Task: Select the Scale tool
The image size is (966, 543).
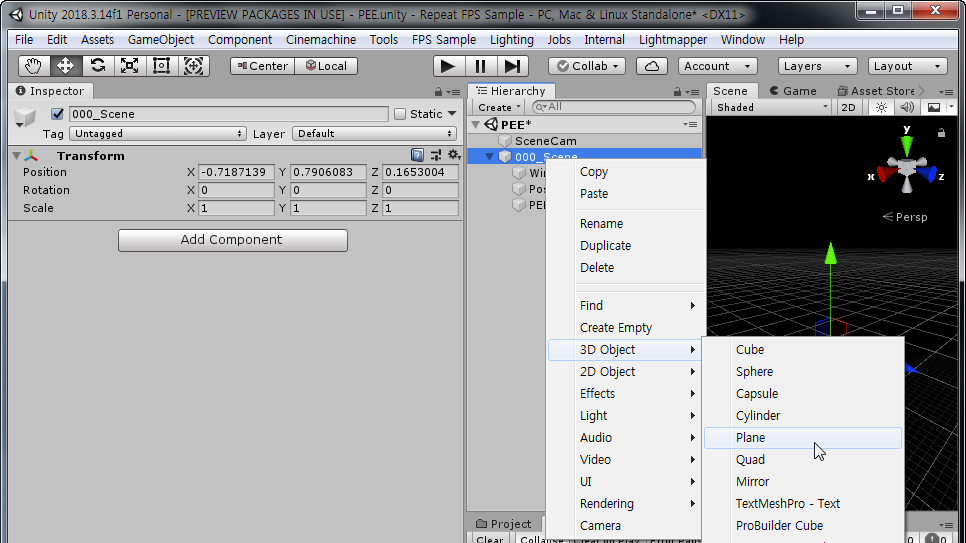Action: [129, 66]
